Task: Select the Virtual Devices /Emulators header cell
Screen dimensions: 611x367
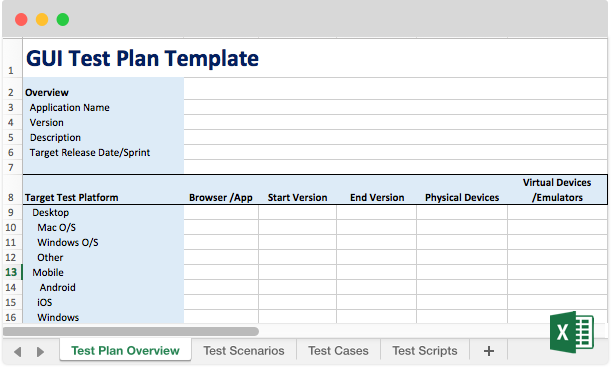Action: [557, 190]
